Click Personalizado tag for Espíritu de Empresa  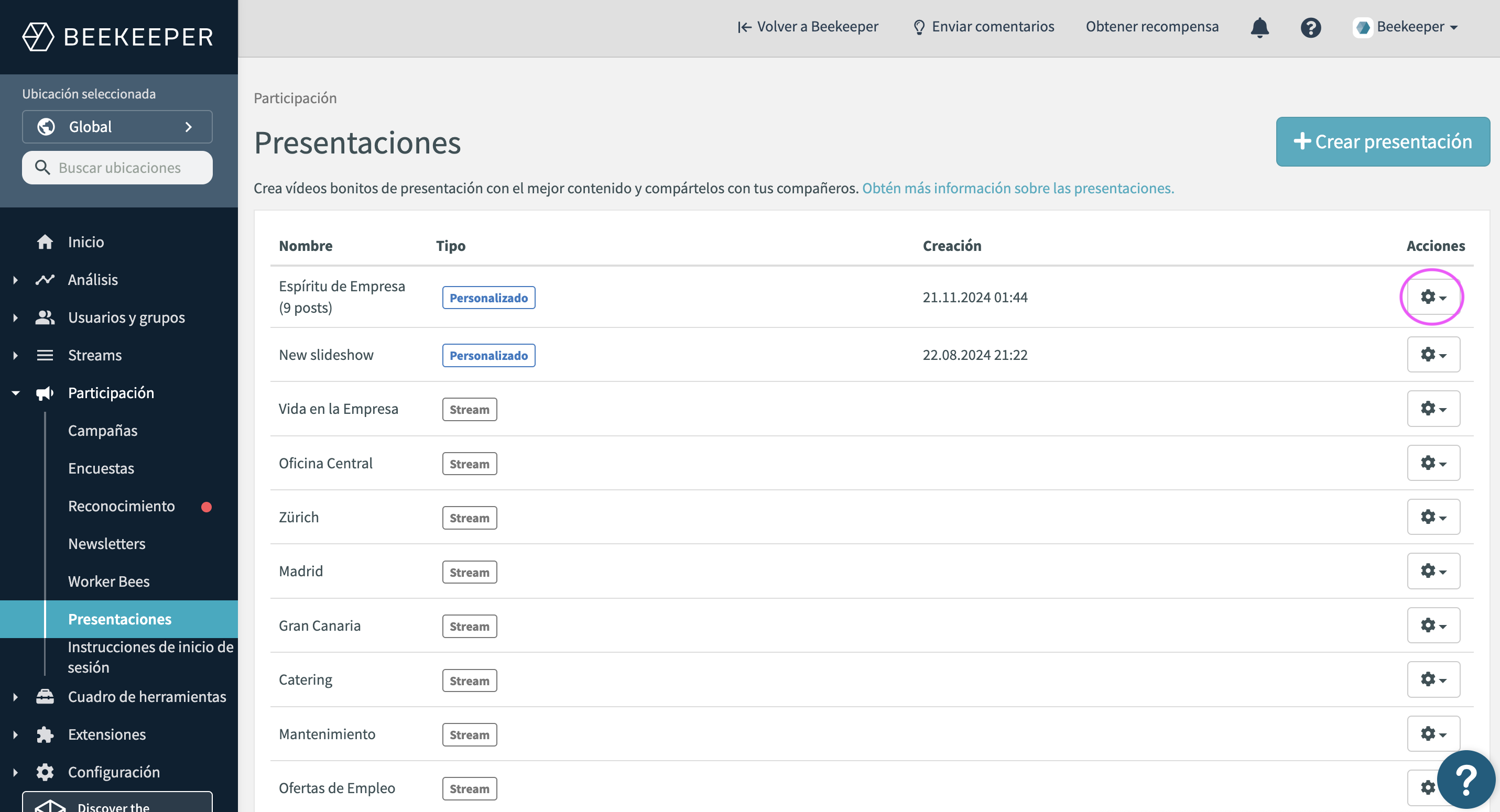488,298
